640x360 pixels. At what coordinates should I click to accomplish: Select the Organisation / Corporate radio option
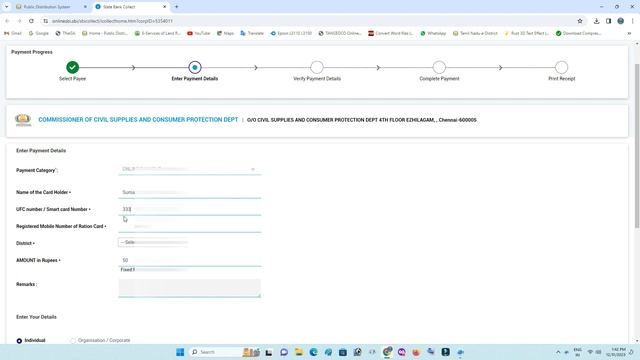[73, 340]
